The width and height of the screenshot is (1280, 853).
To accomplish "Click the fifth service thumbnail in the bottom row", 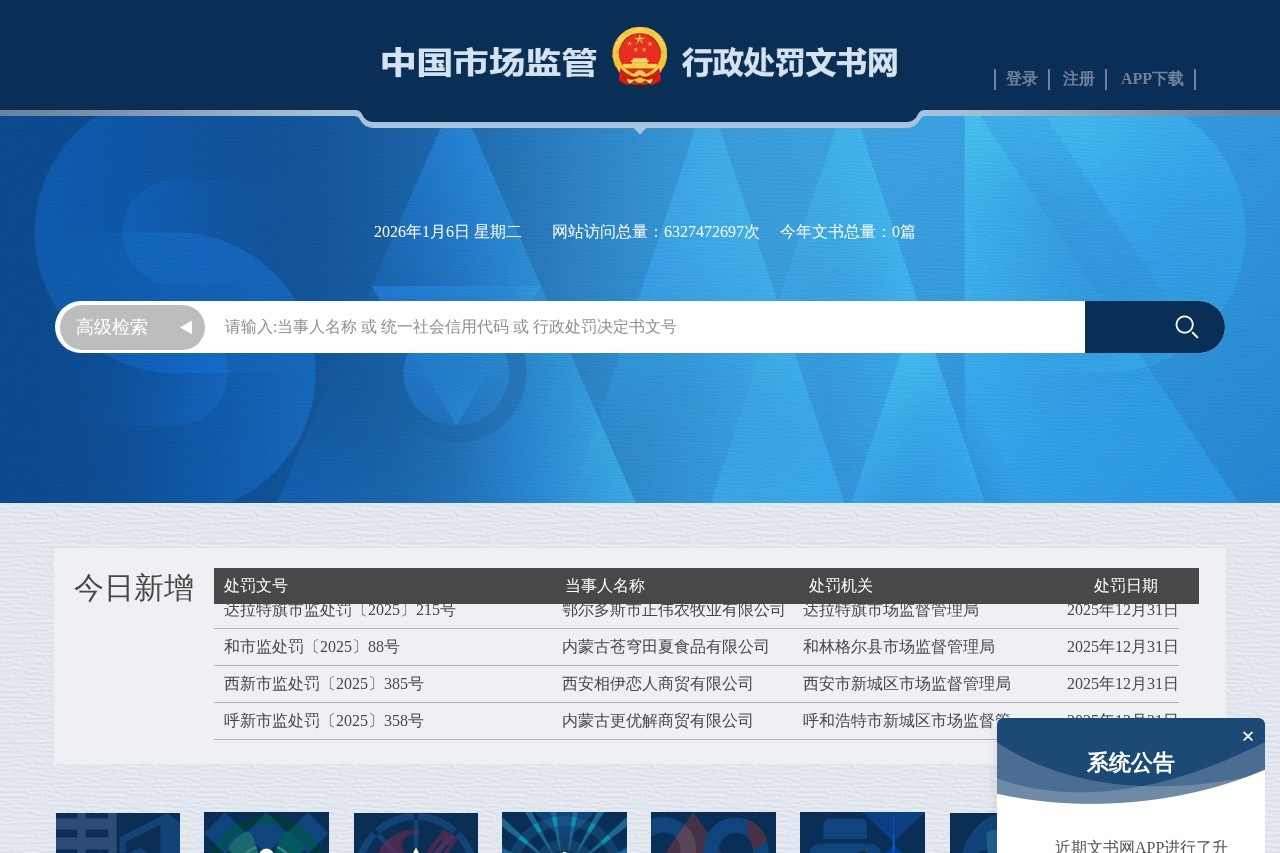I will click(713, 833).
